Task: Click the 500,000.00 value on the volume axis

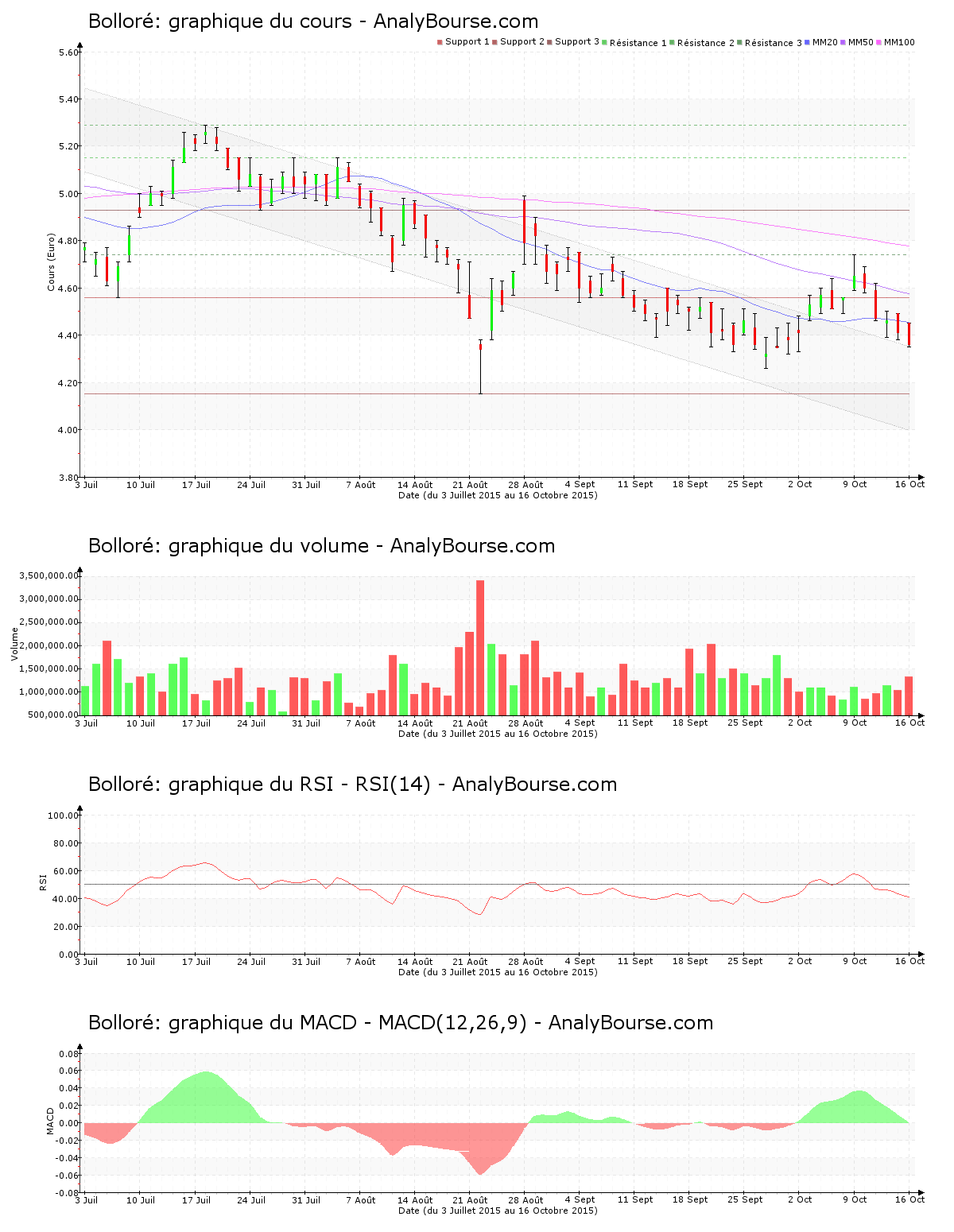Action: click(x=52, y=715)
